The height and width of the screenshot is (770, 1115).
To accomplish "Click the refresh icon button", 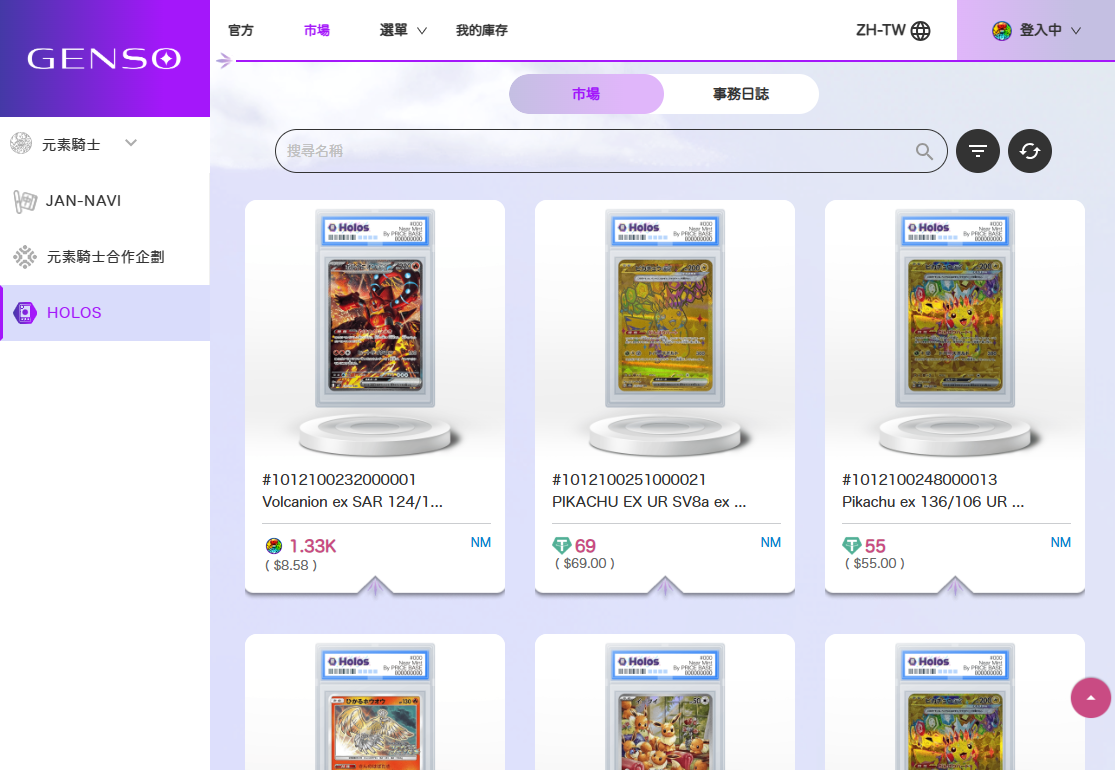I will (1030, 151).
